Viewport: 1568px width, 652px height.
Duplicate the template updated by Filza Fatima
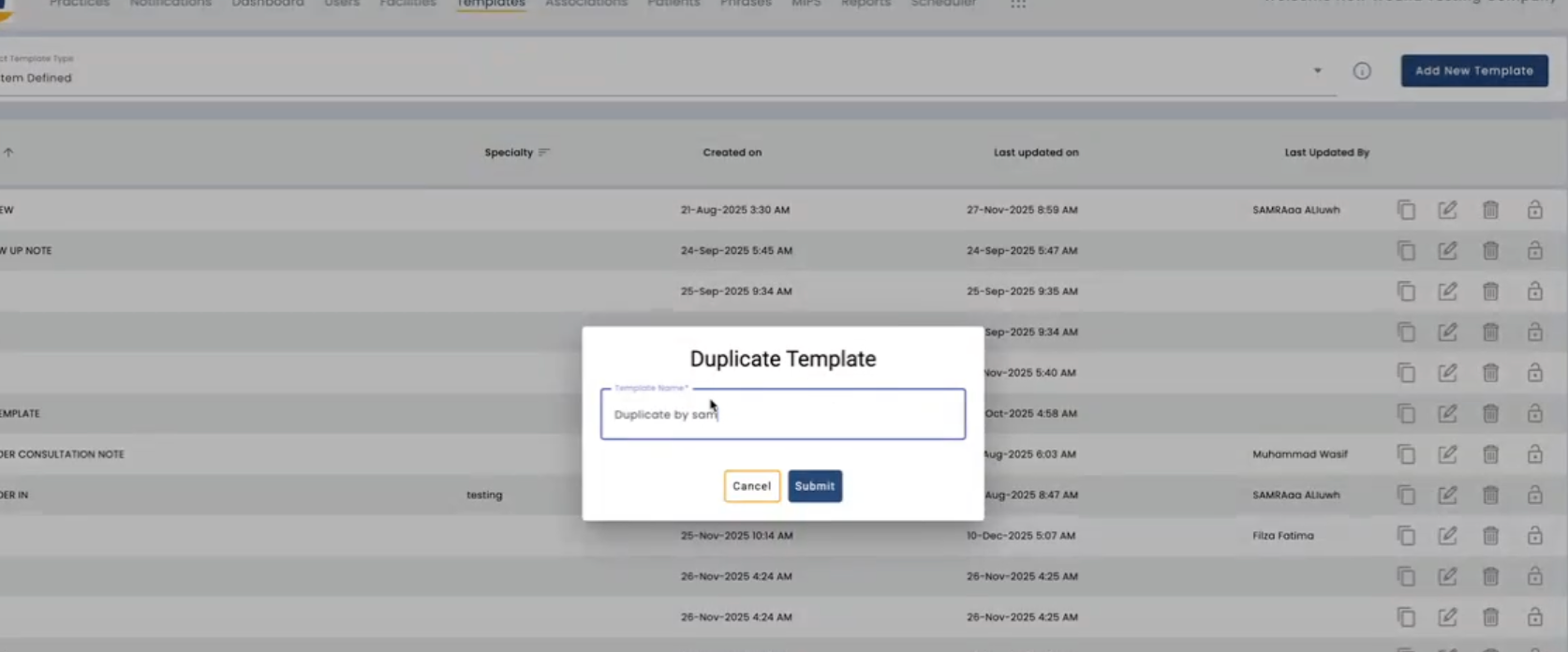tap(1406, 536)
